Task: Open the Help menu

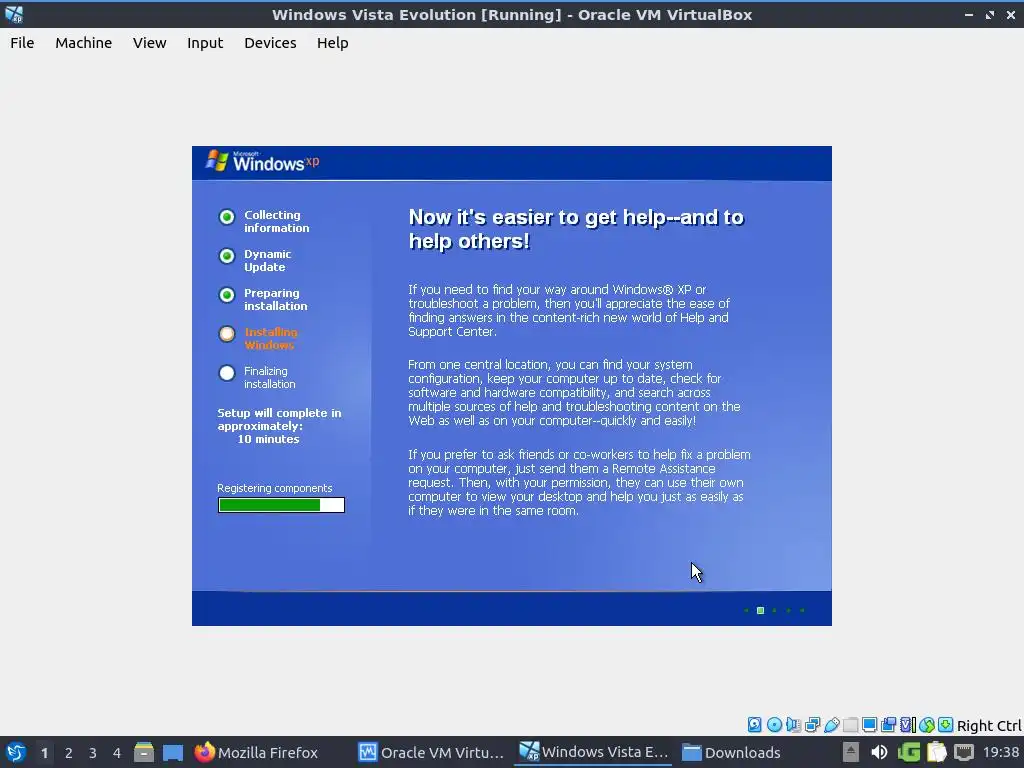Action: point(332,43)
